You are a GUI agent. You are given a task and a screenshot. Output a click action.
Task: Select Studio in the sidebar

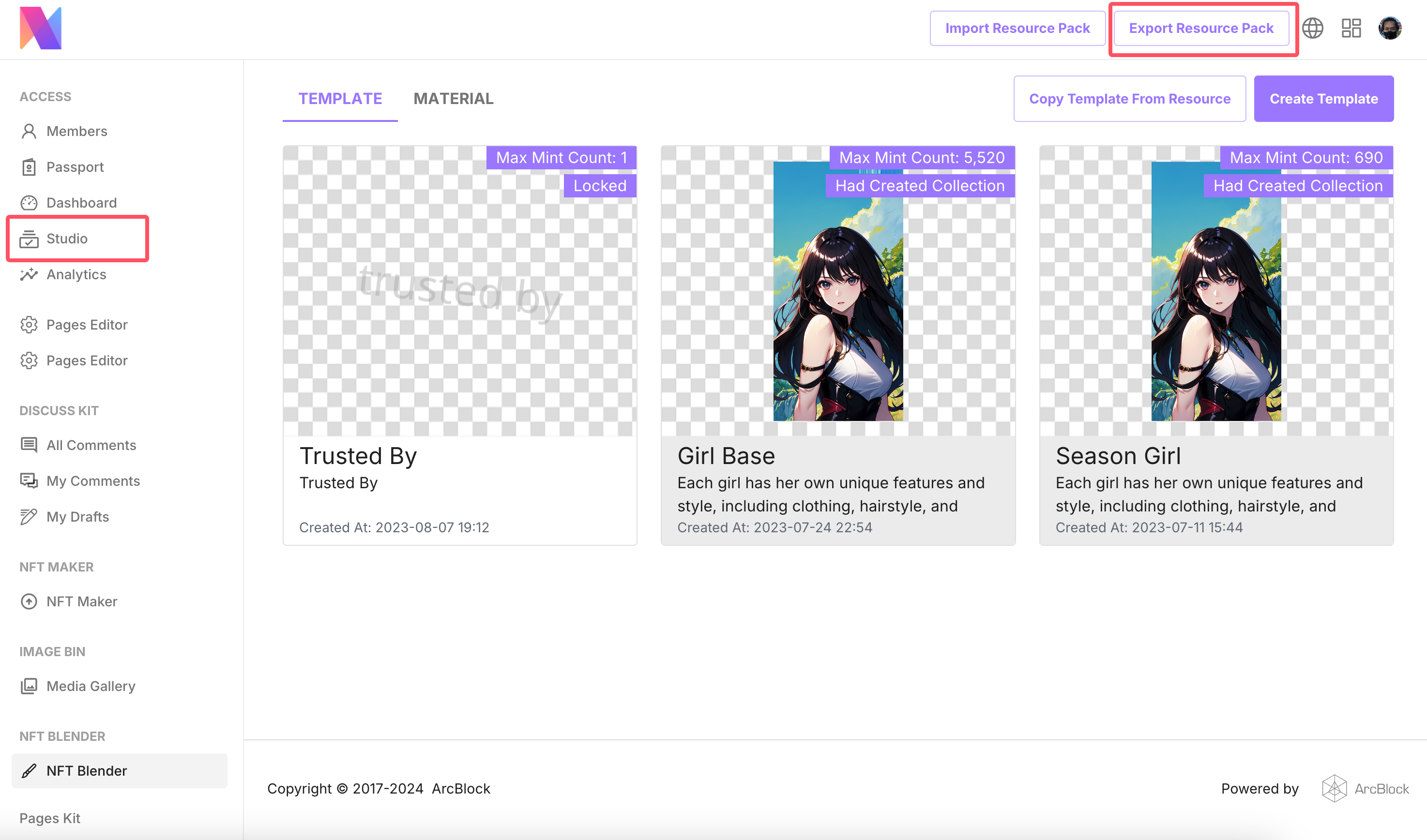coord(67,238)
